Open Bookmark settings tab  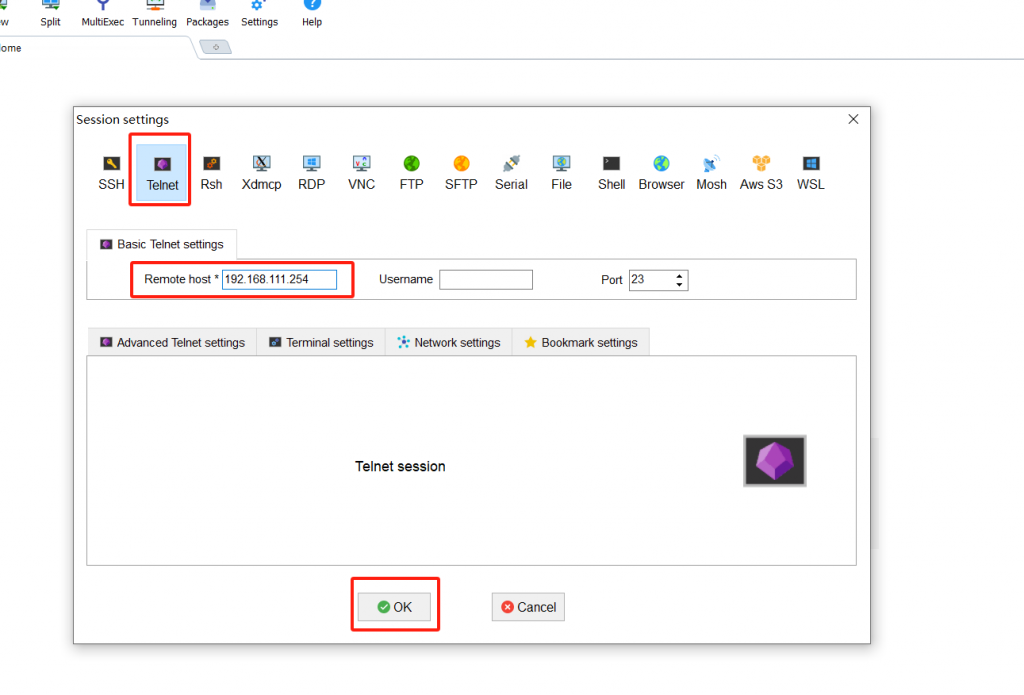pyautogui.click(x=581, y=342)
